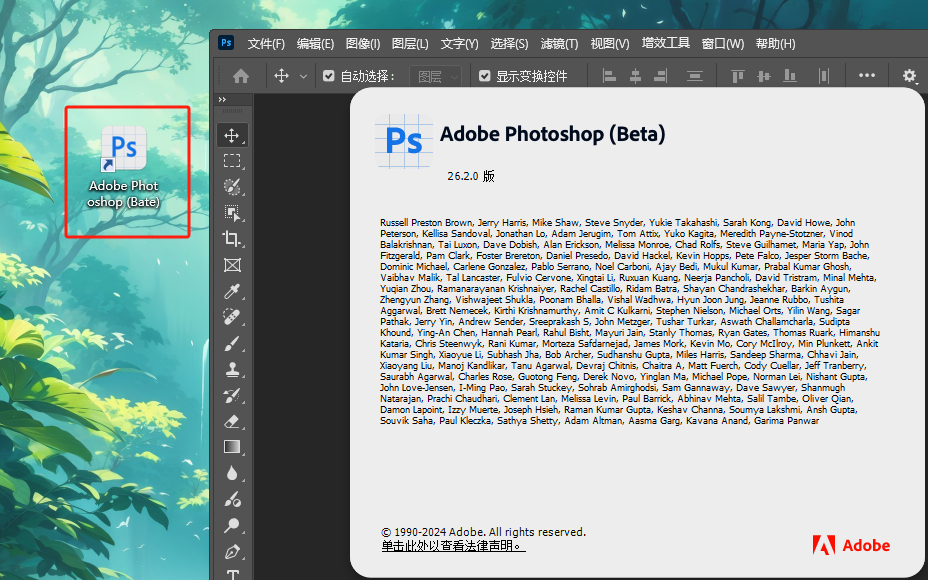This screenshot has height=580, width=928.
Task: Click the name "Russell Preston Brown" in credits
Action: click(426, 223)
